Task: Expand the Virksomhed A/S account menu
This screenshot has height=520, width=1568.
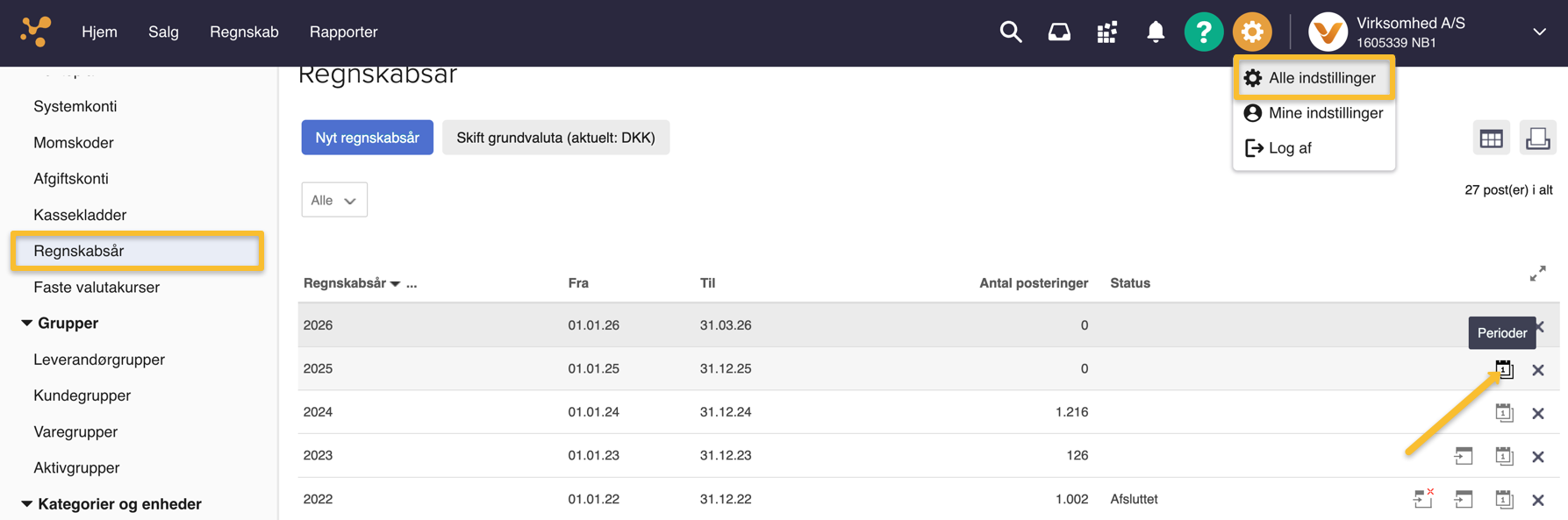Action: pos(1539,32)
